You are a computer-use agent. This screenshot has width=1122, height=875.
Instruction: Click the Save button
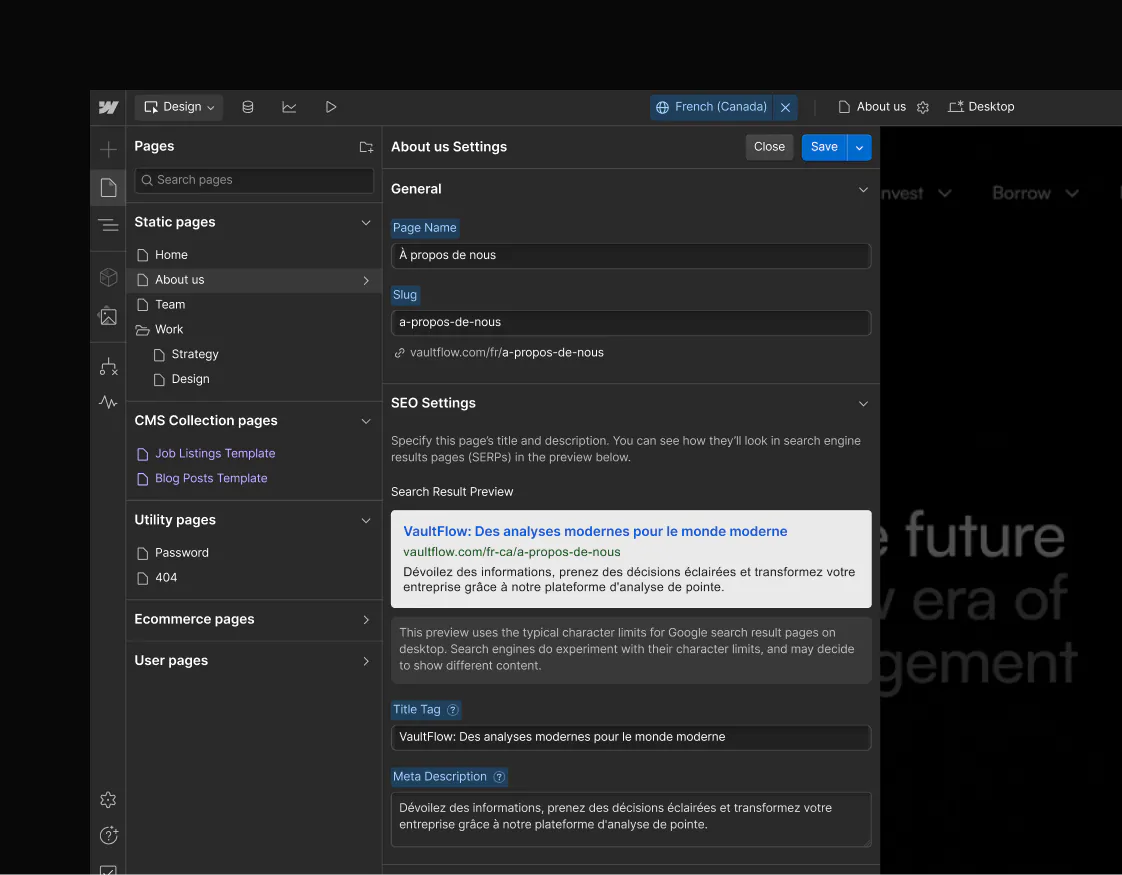point(824,147)
